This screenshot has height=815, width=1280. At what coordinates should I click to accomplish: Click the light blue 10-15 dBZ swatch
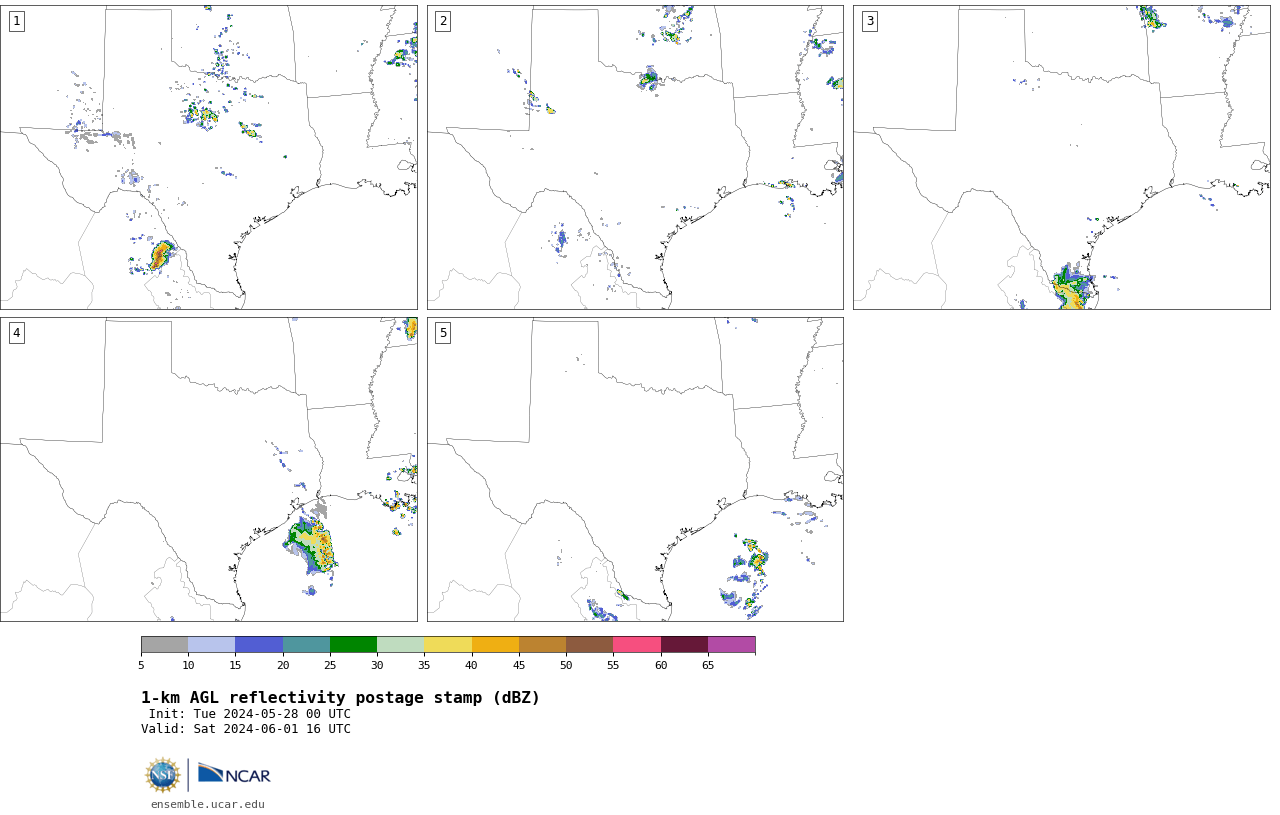pos(211,645)
